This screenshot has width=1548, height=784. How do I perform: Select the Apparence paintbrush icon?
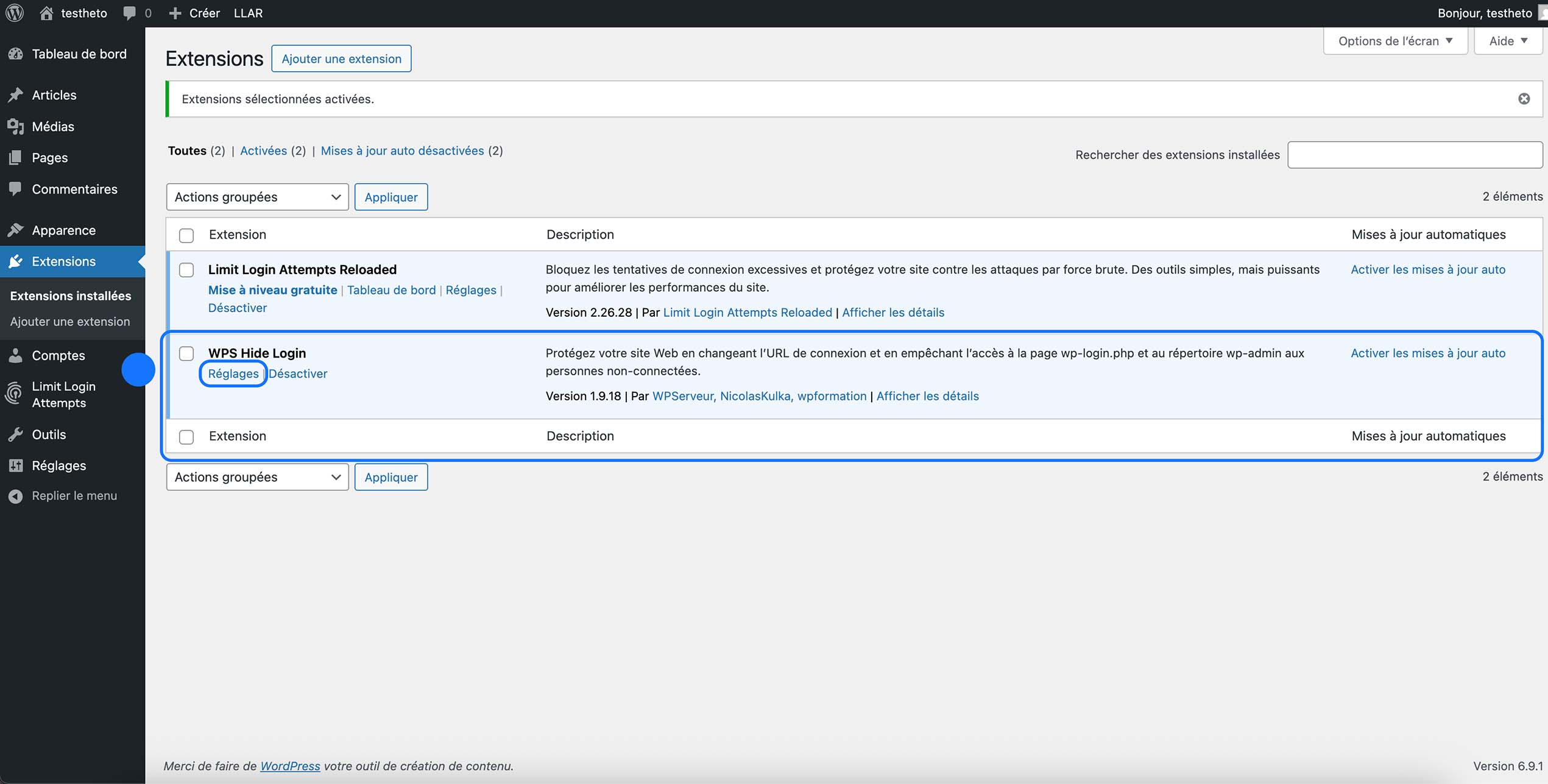tap(16, 230)
